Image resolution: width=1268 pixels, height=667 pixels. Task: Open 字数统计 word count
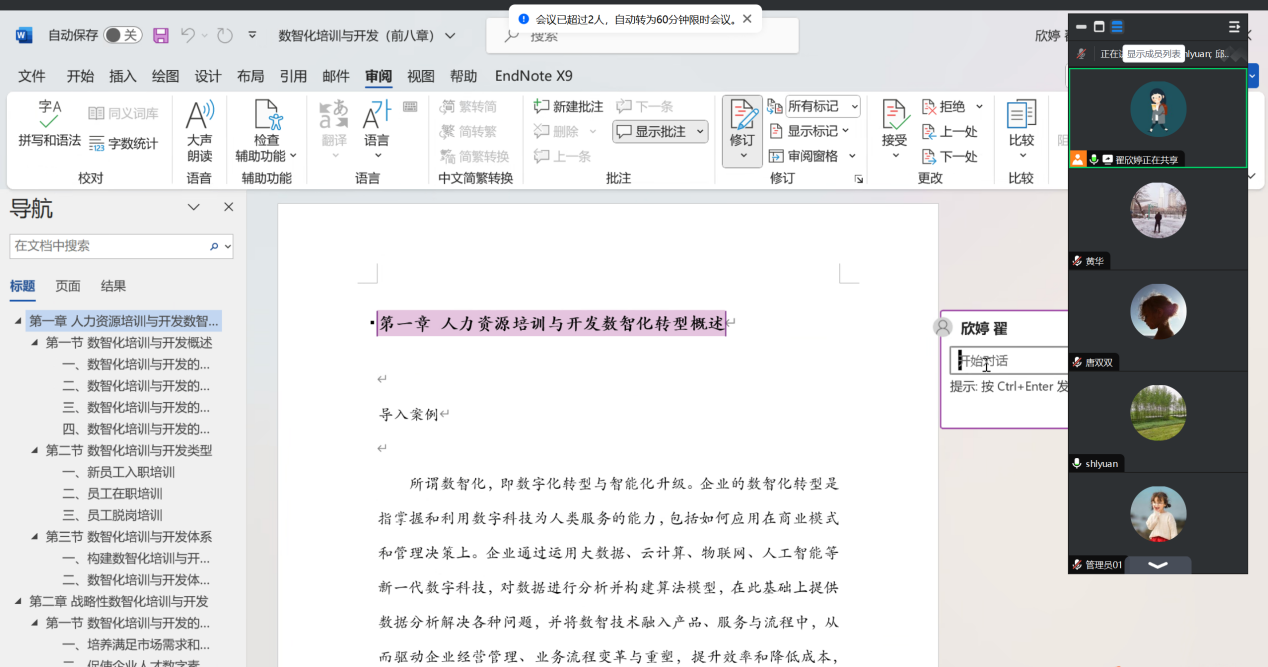coord(123,144)
